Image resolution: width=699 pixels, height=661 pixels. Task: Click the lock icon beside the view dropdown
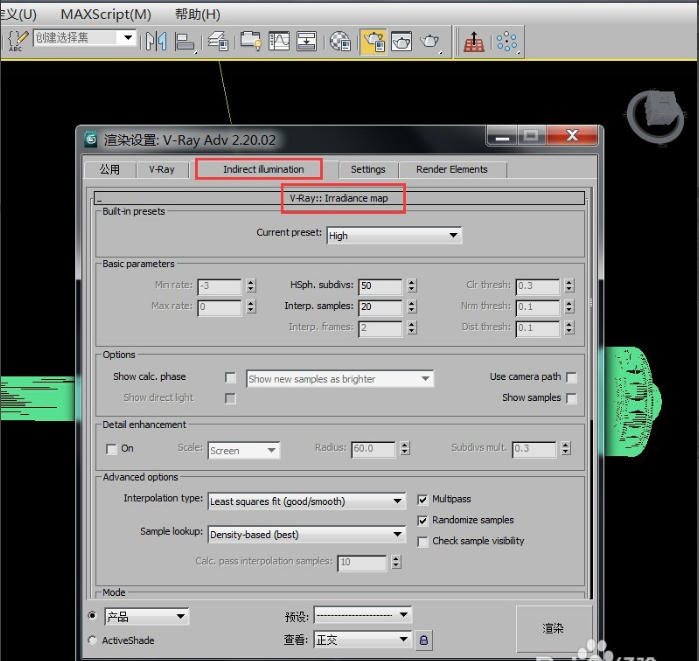pos(424,640)
